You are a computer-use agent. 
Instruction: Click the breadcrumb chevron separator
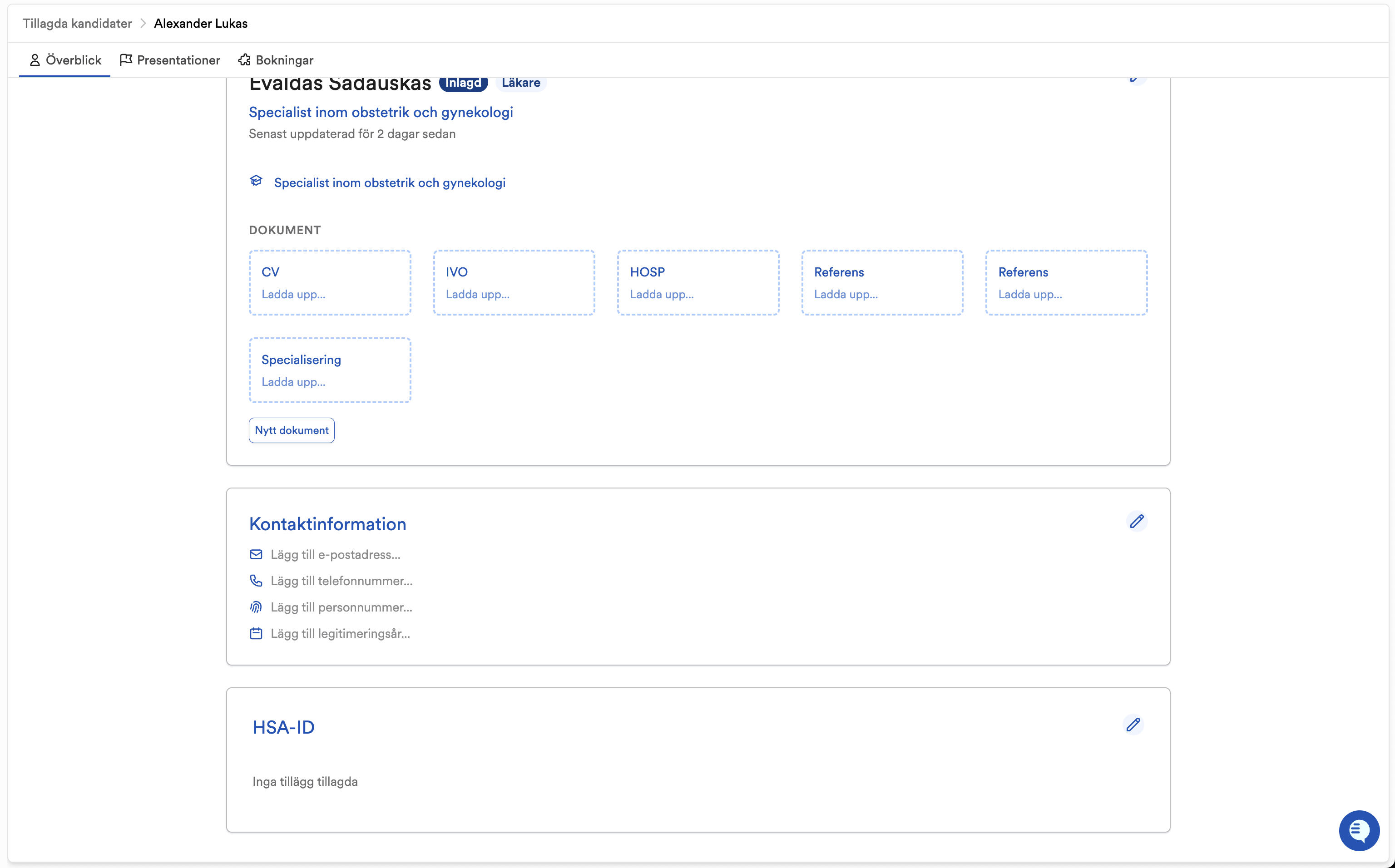(143, 24)
